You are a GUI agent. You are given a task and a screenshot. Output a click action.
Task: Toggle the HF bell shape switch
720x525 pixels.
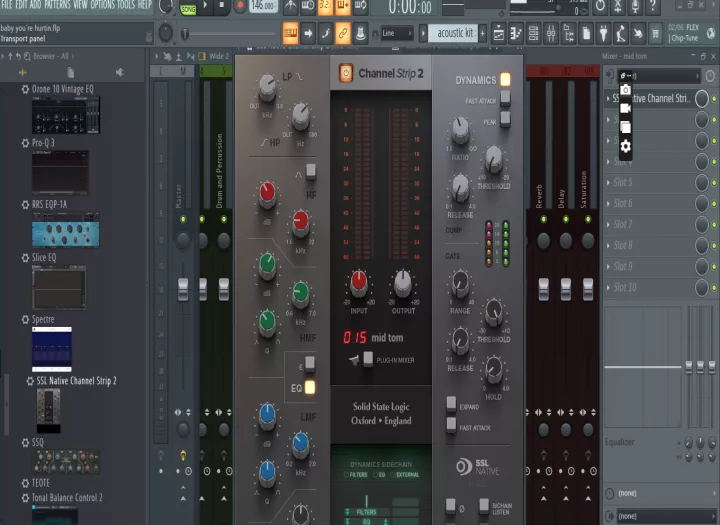pyautogui.click(x=311, y=171)
